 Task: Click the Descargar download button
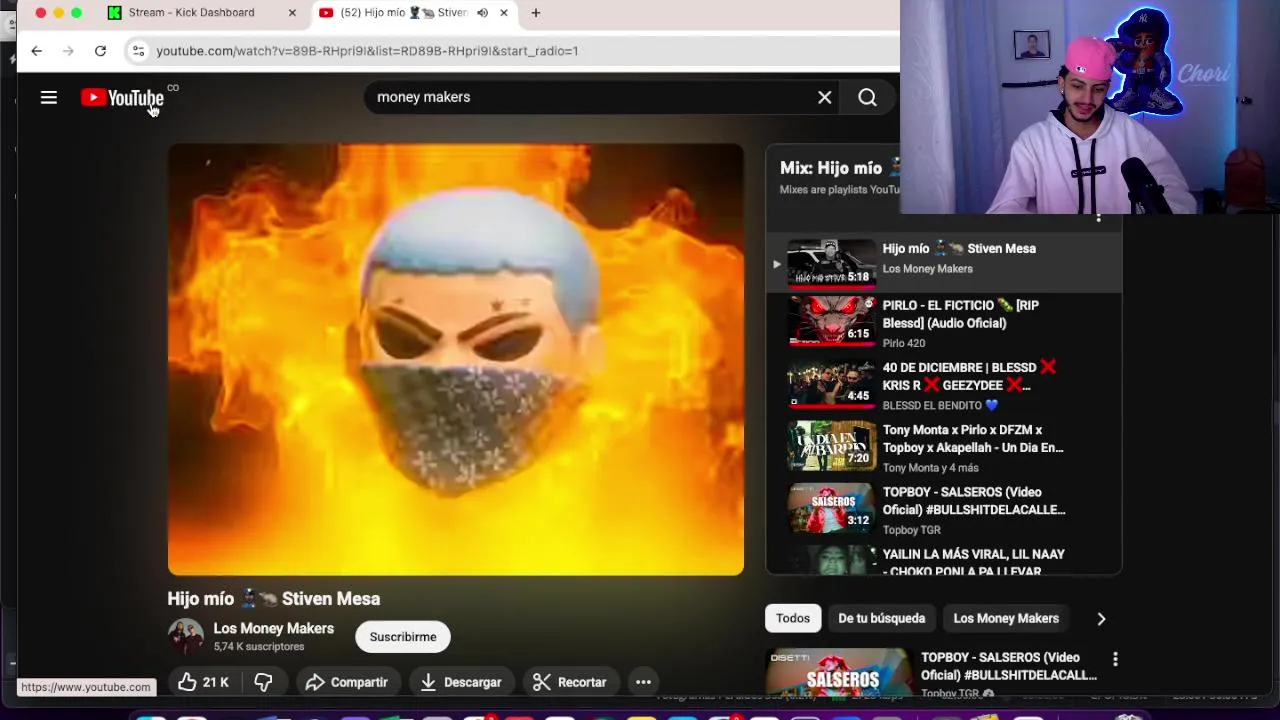pyautogui.click(x=460, y=682)
